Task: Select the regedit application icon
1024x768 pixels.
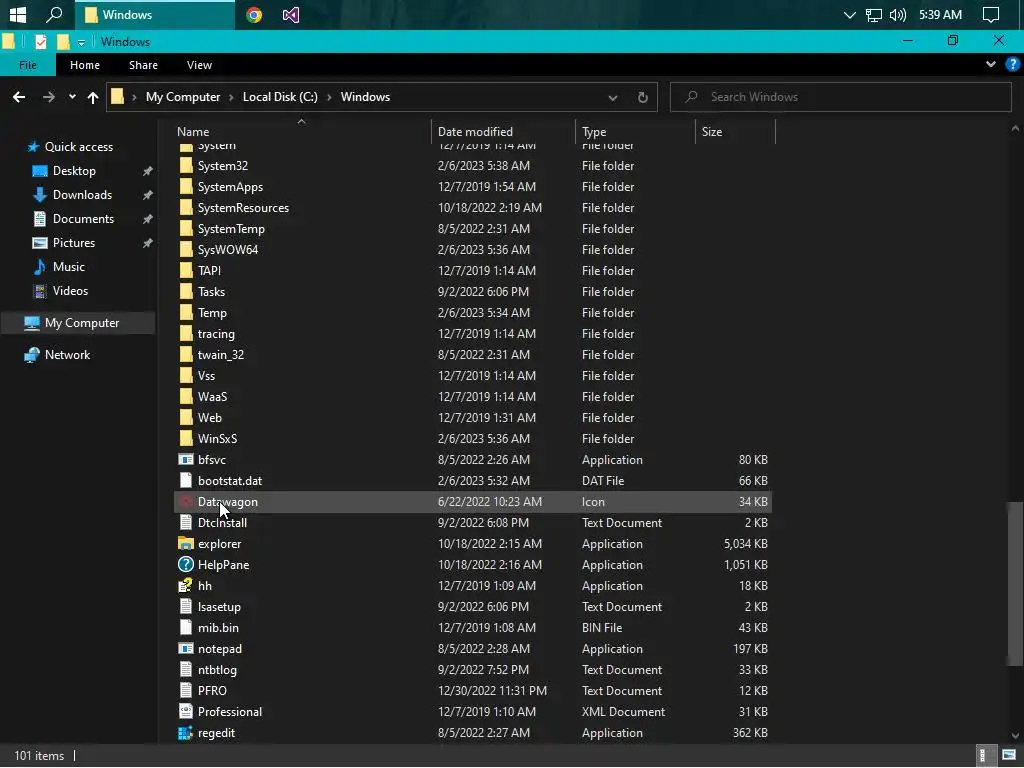Action: (186, 733)
